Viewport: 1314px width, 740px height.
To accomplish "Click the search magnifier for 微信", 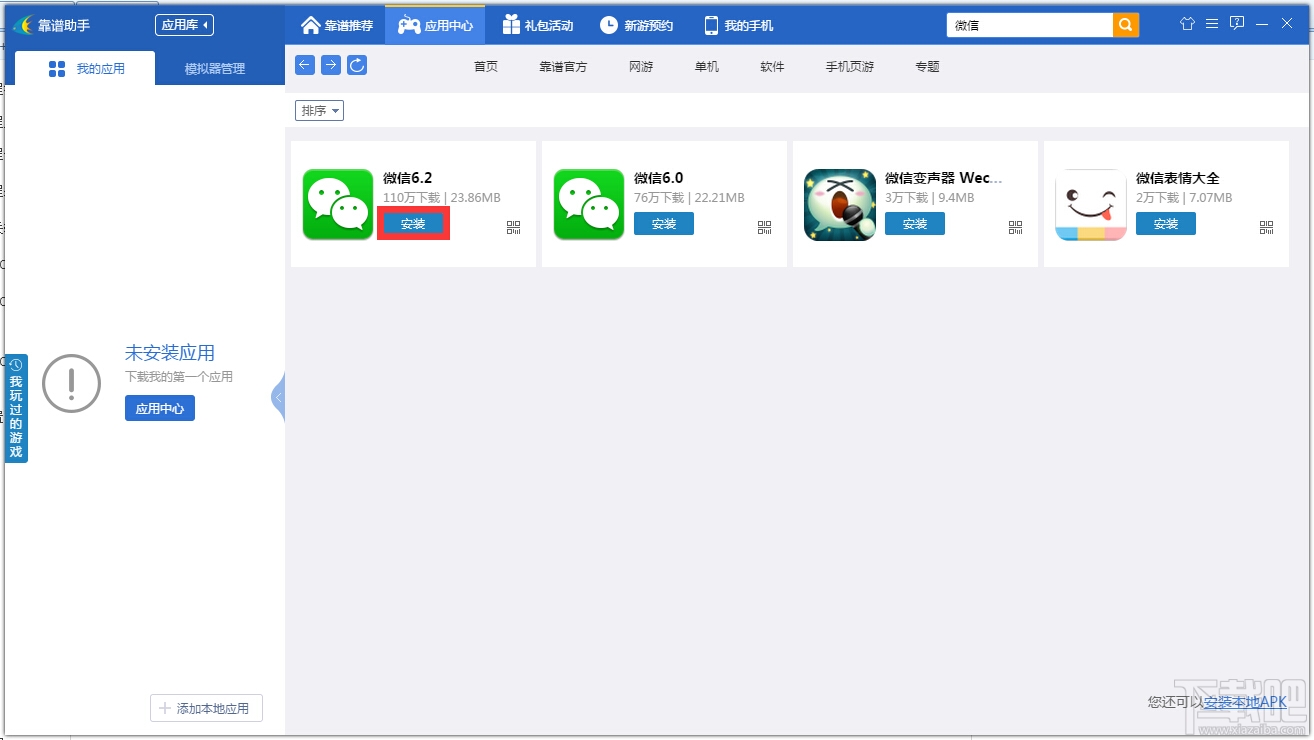I will [1124, 23].
